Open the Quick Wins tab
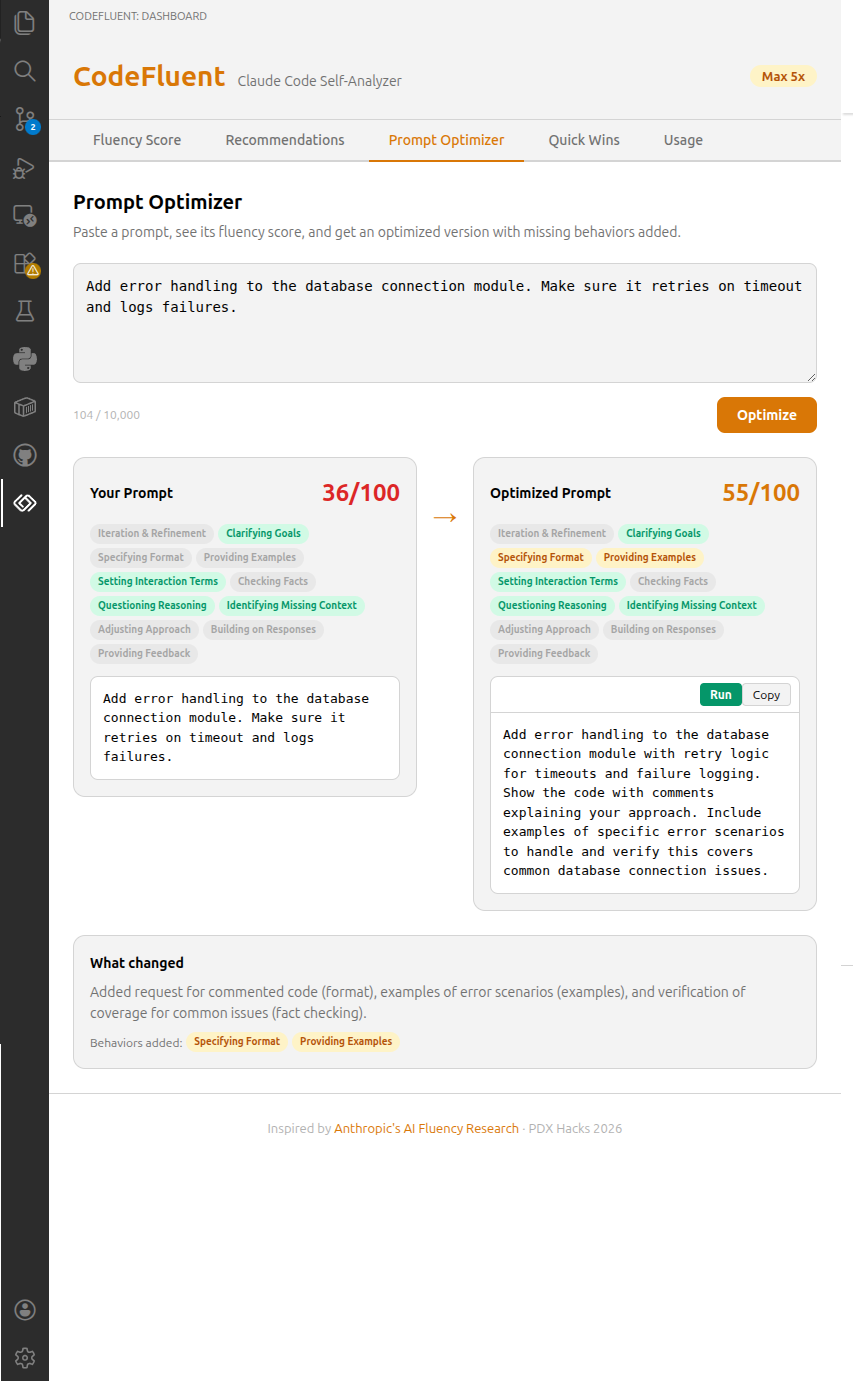Viewport: 853px width, 1381px height. click(x=584, y=140)
